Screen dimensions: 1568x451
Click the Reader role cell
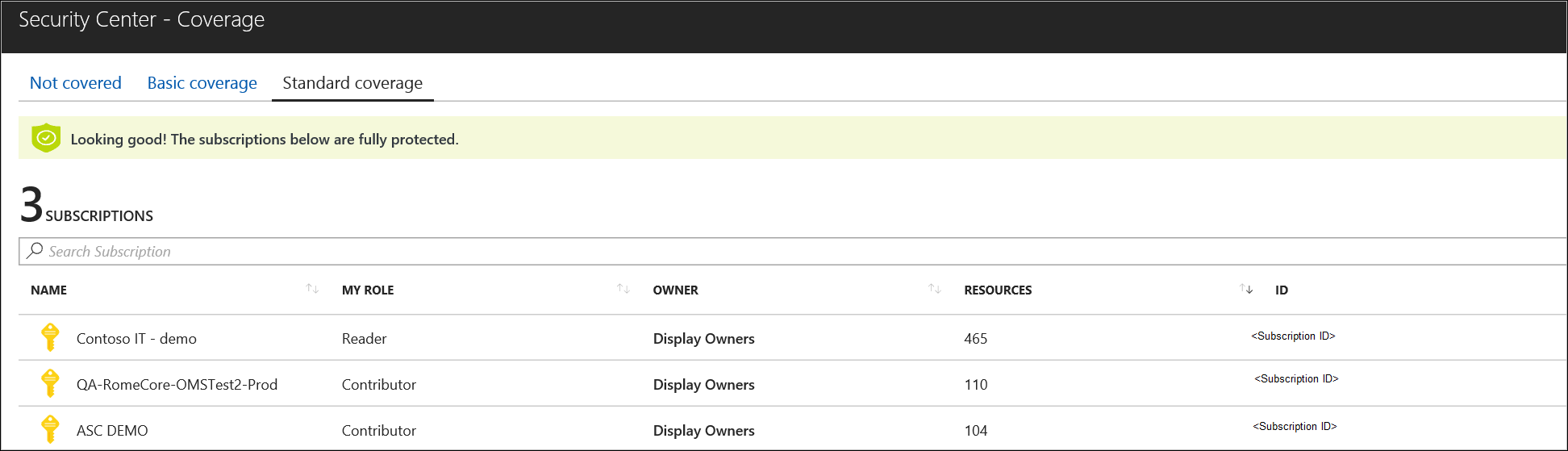point(364,339)
